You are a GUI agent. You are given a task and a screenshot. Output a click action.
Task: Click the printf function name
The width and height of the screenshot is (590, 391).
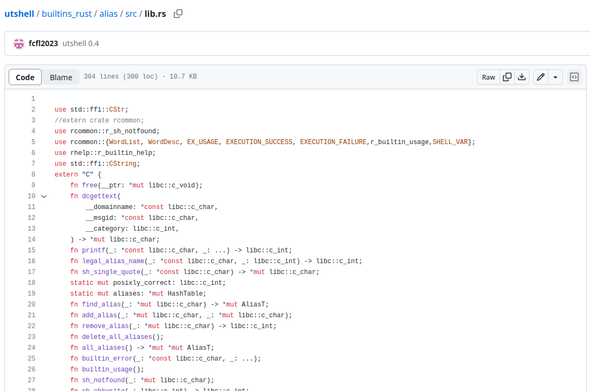pos(93,250)
